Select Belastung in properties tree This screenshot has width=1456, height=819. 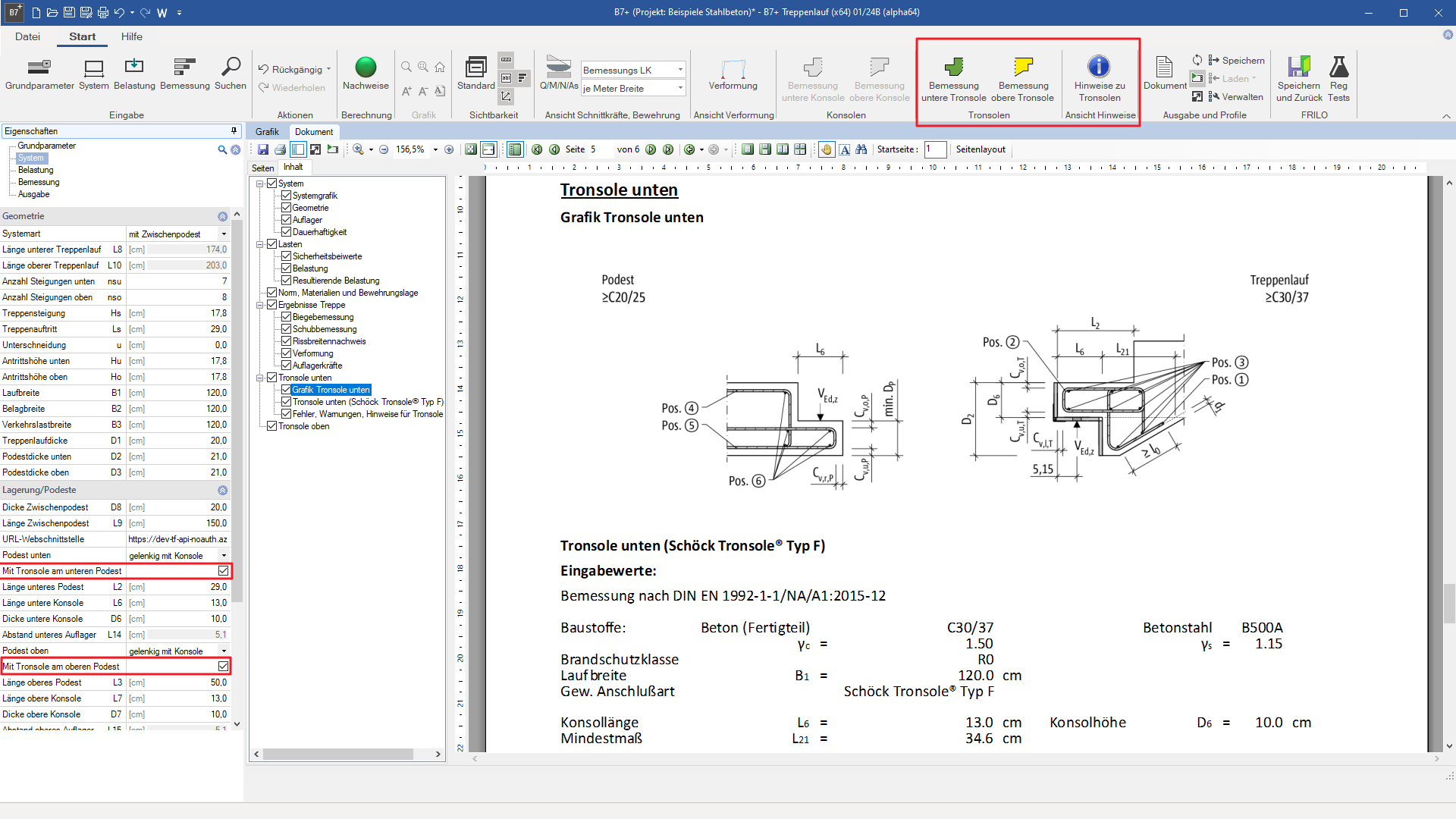coord(36,171)
